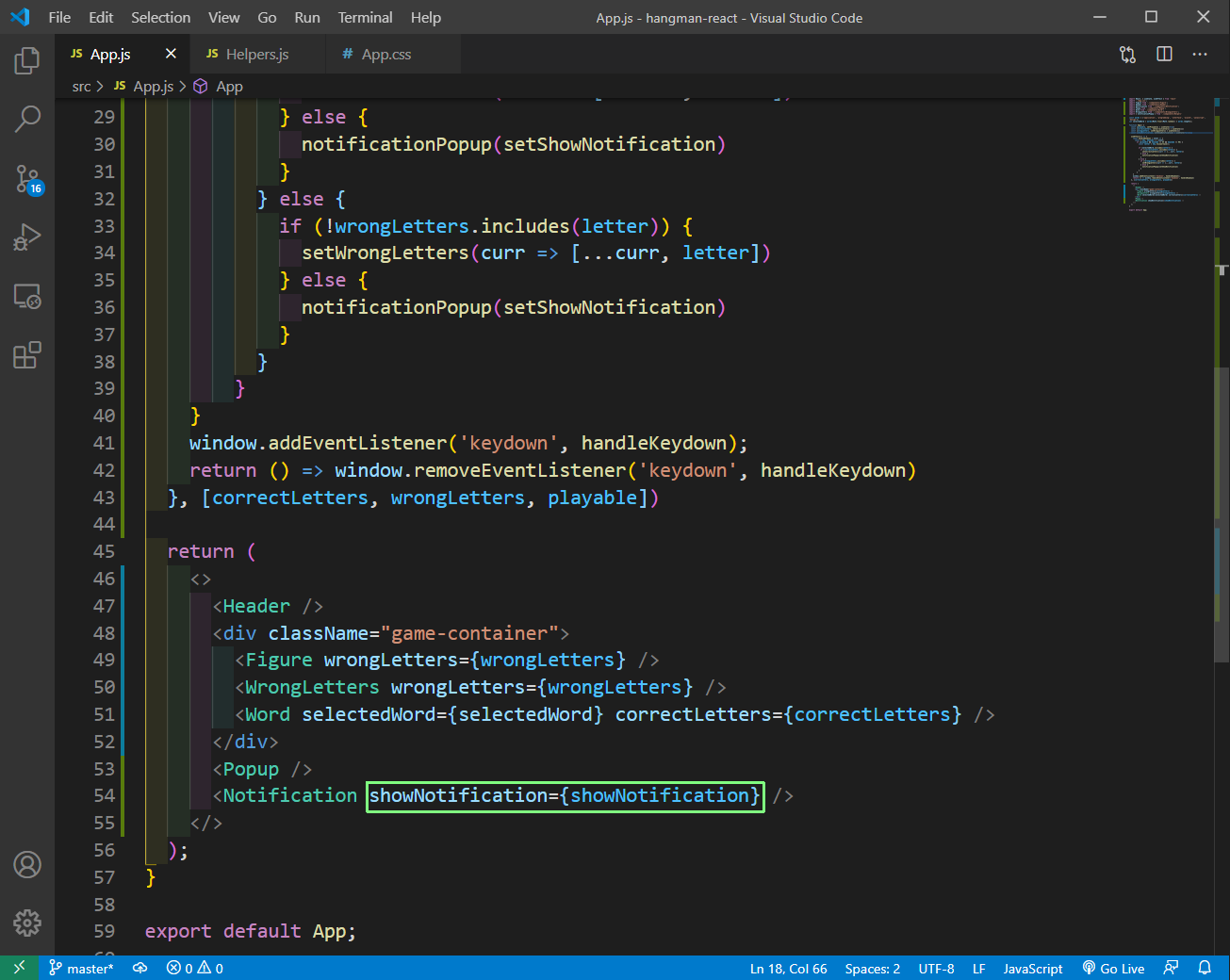1230x980 pixels.
Task: Click '<Popup />' on line 53
Action: 262,769
